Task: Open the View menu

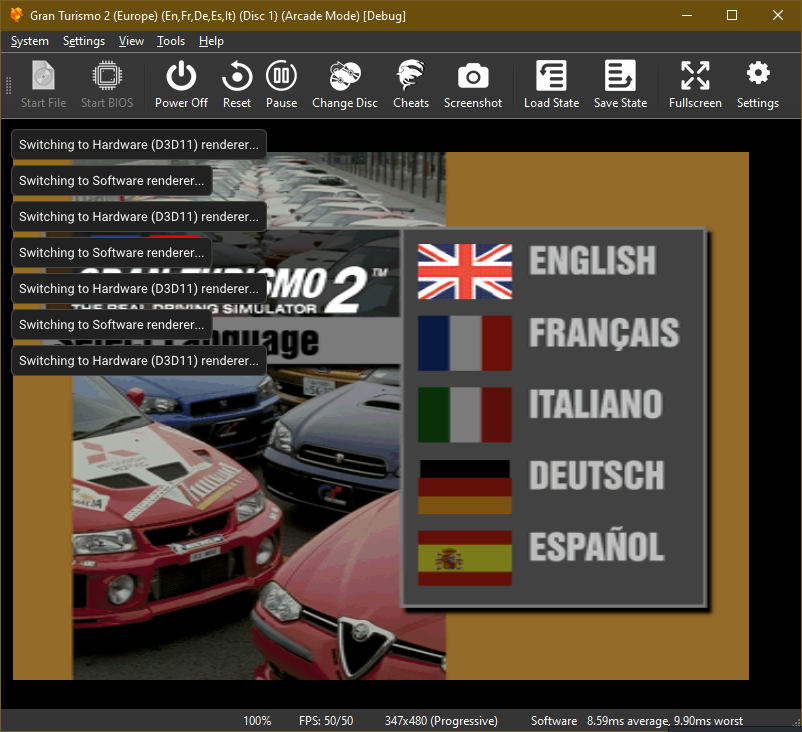Action: tap(131, 41)
